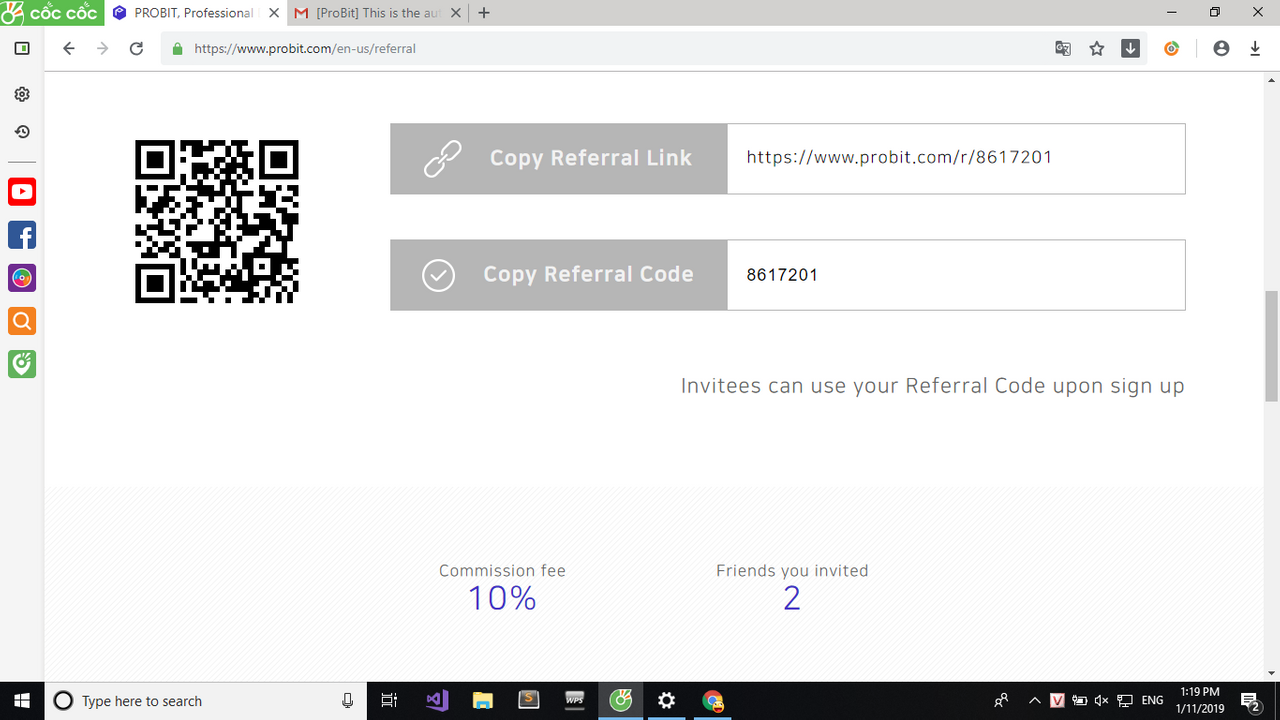The width and height of the screenshot is (1280, 720).
Task: Open the notification center icon
Action: (1250, 701)
